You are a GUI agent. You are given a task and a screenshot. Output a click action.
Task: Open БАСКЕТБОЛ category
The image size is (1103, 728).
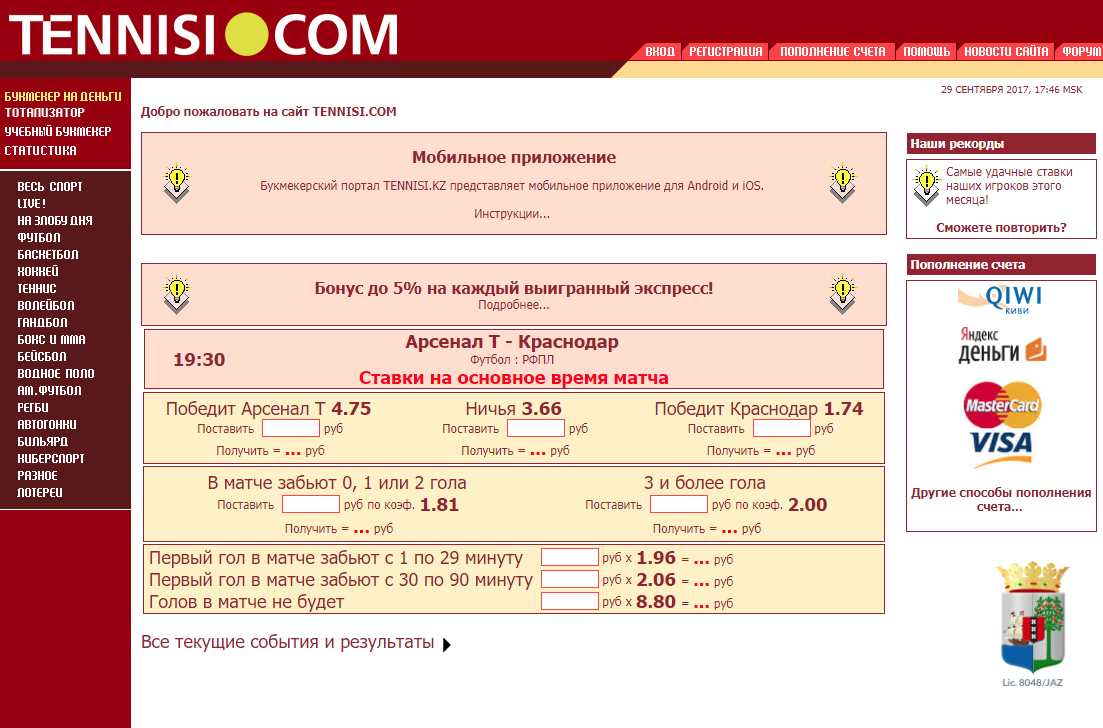(x=48, y=255)
